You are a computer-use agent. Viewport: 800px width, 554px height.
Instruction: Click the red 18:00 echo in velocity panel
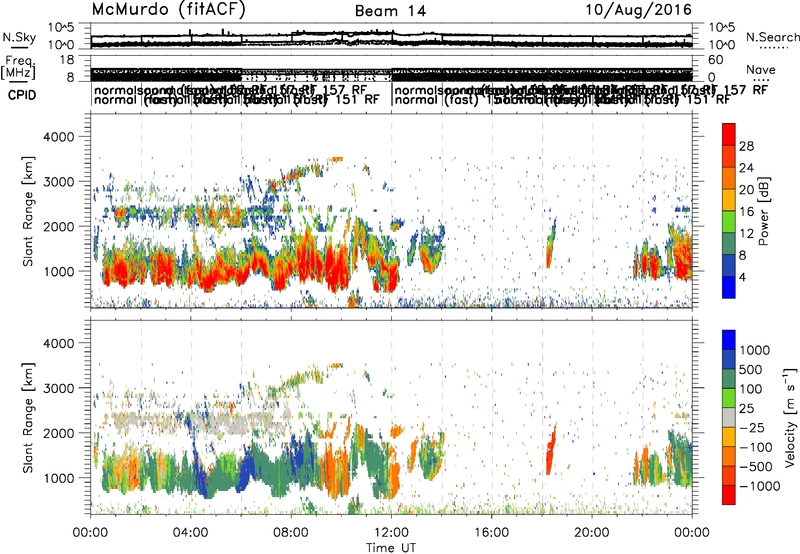551,449
